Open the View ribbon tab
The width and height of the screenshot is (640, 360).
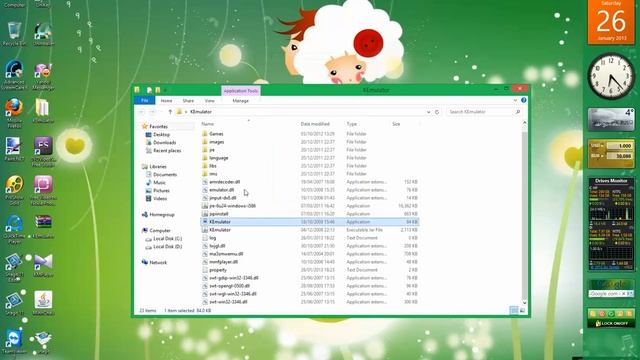point(209,100)
